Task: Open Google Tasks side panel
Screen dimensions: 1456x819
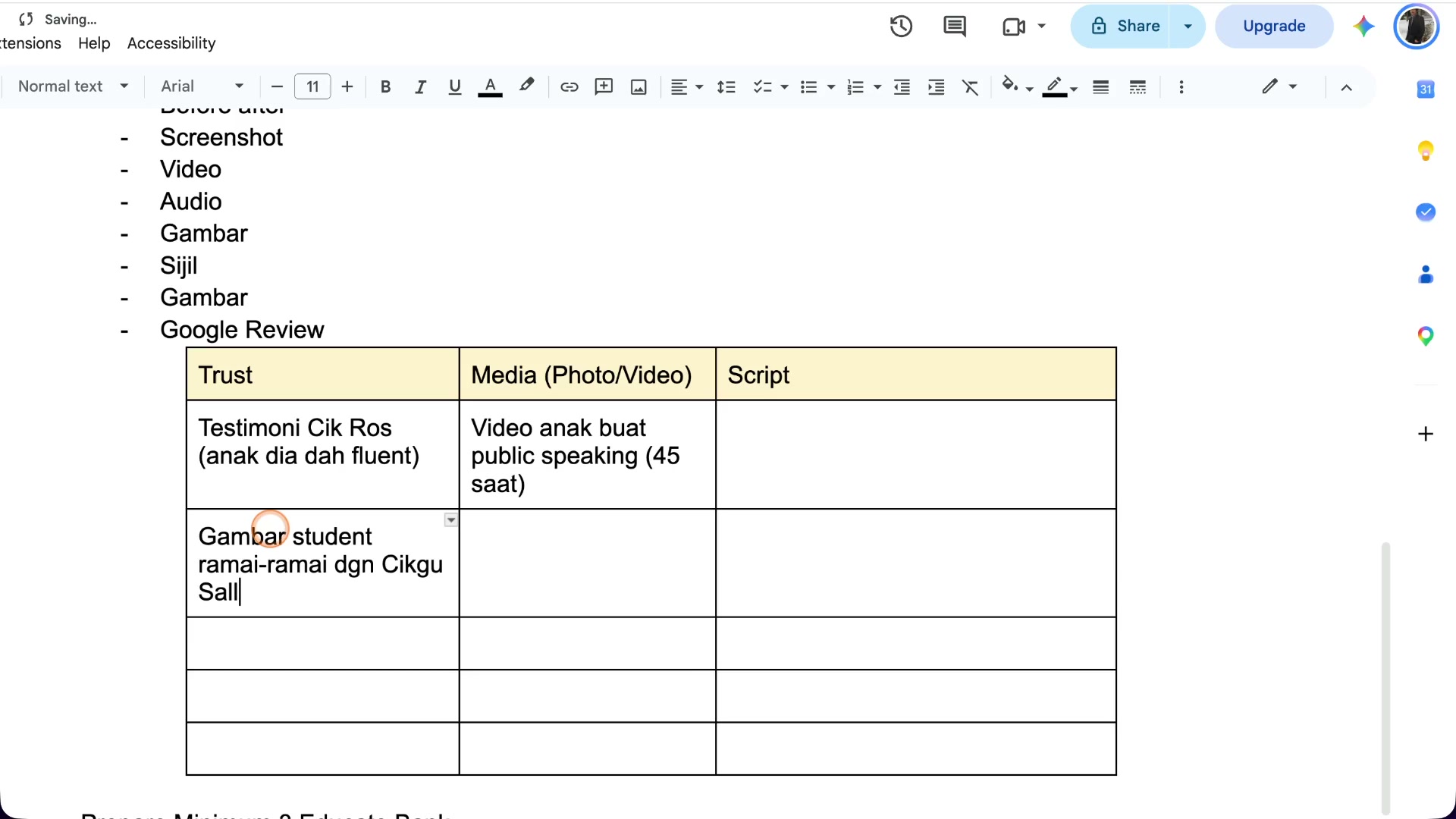Action: (x=1426, y=212)
